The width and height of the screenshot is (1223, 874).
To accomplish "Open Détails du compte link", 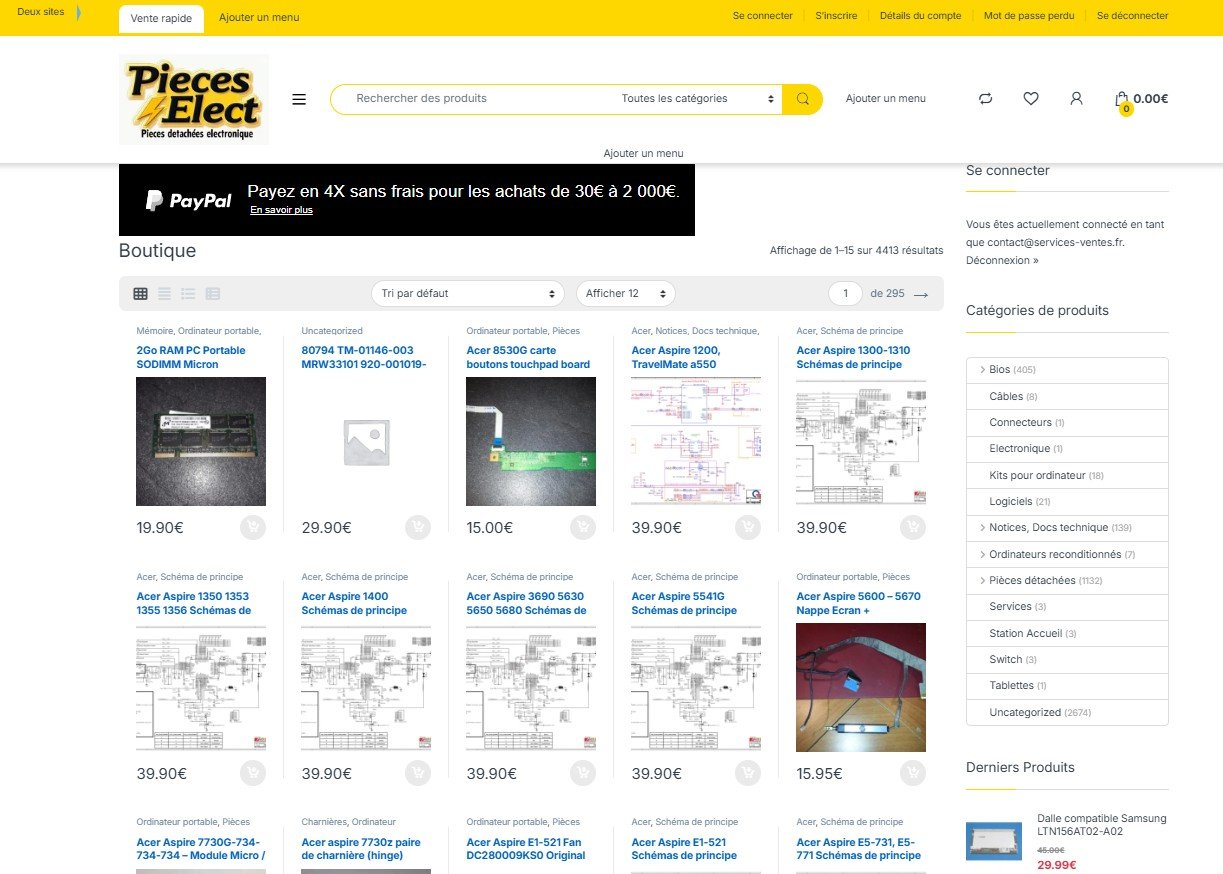I will click(x=921, y=16).
